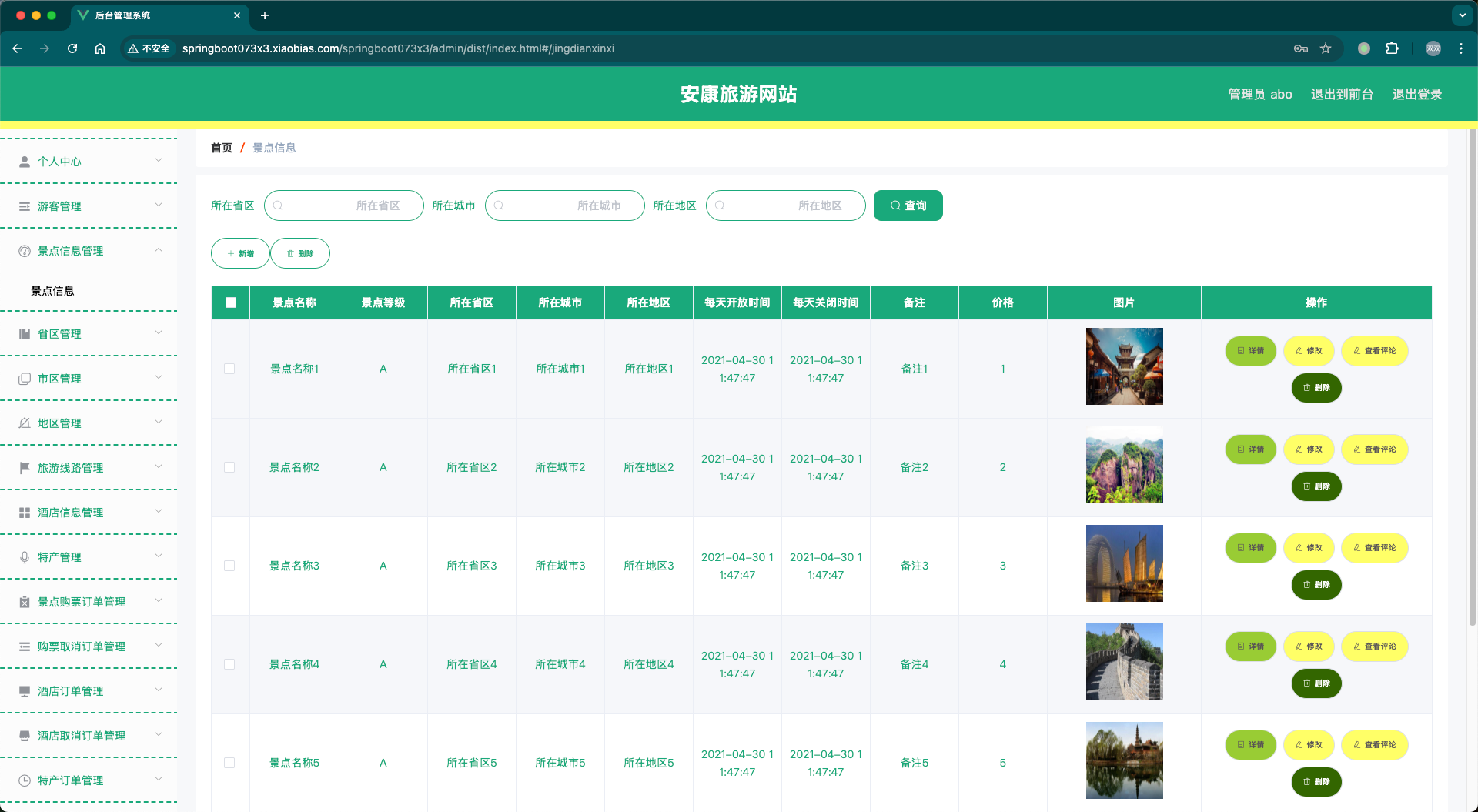This screenshot has width=1478, height=812.
Task: Open 详情 for 景点名称1
Action: coord(1251,351)
